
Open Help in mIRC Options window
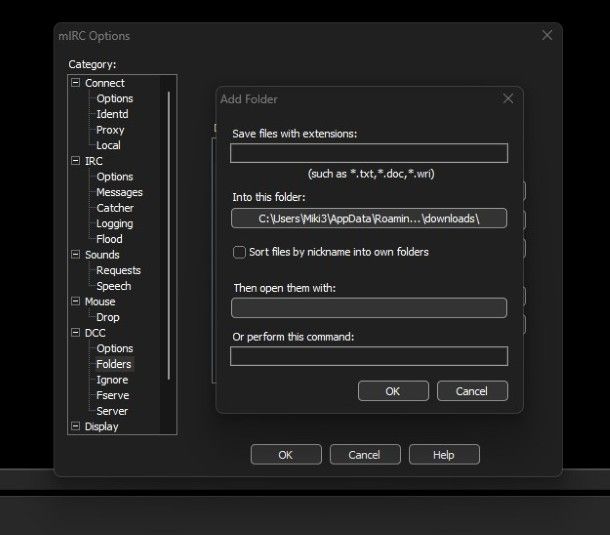(444, 454)
